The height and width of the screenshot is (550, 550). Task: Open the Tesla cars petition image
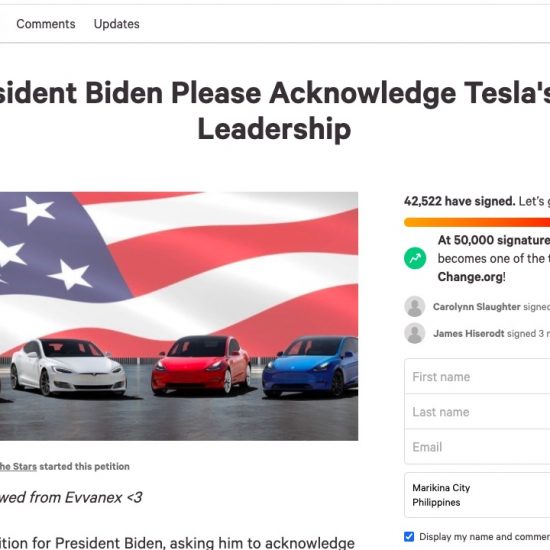(179, 316)
